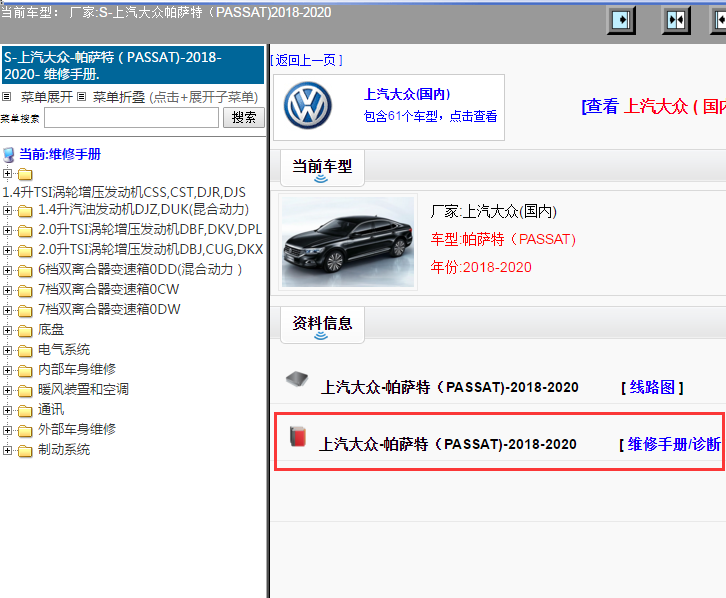726x598 pixels.
Task: Select the 当前车型 tab
Action: [x=322, y=168]
